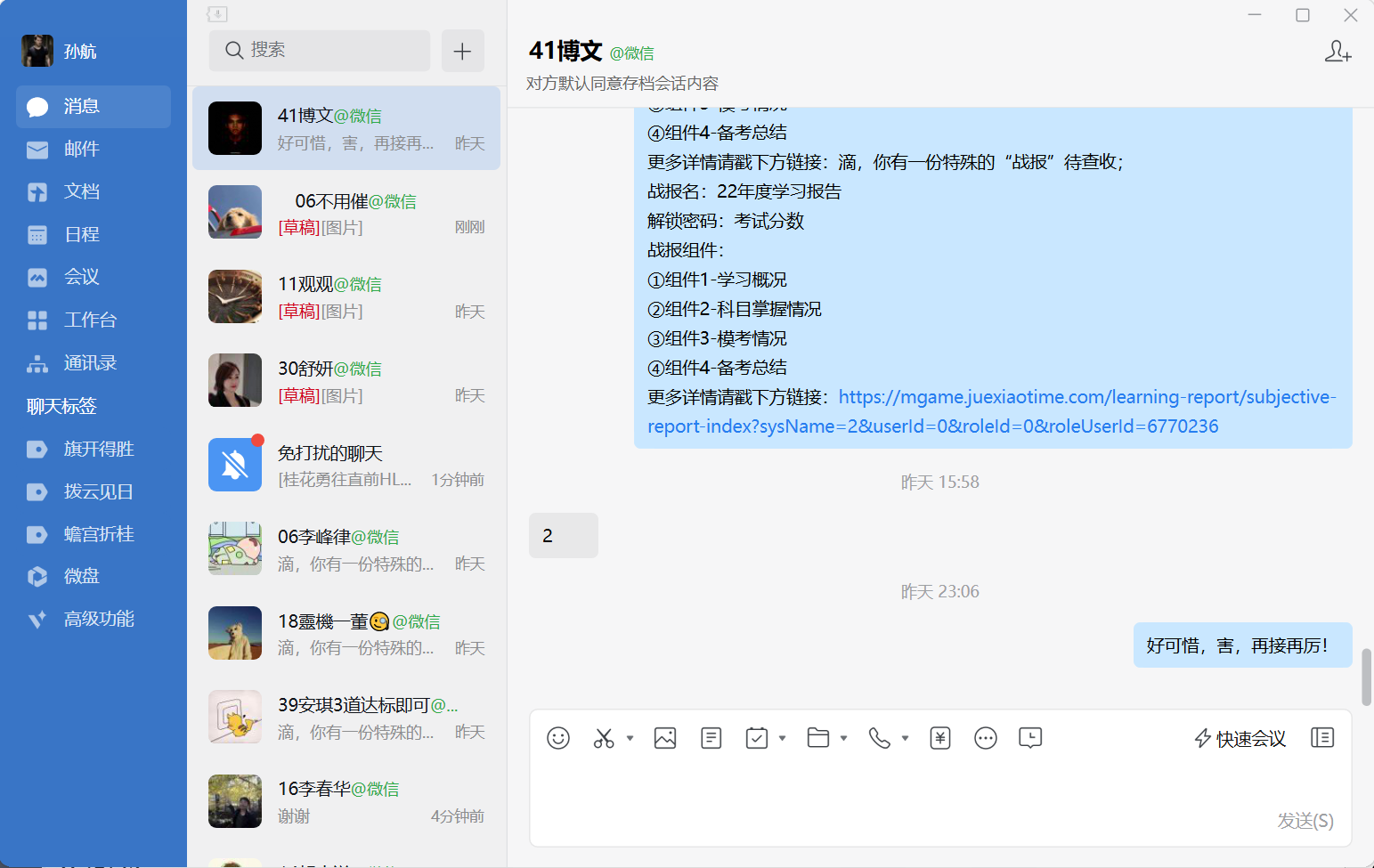Open more options ellipsis icon in toolbar
This screenshot has height=868, width=1374.
point(986,738)
